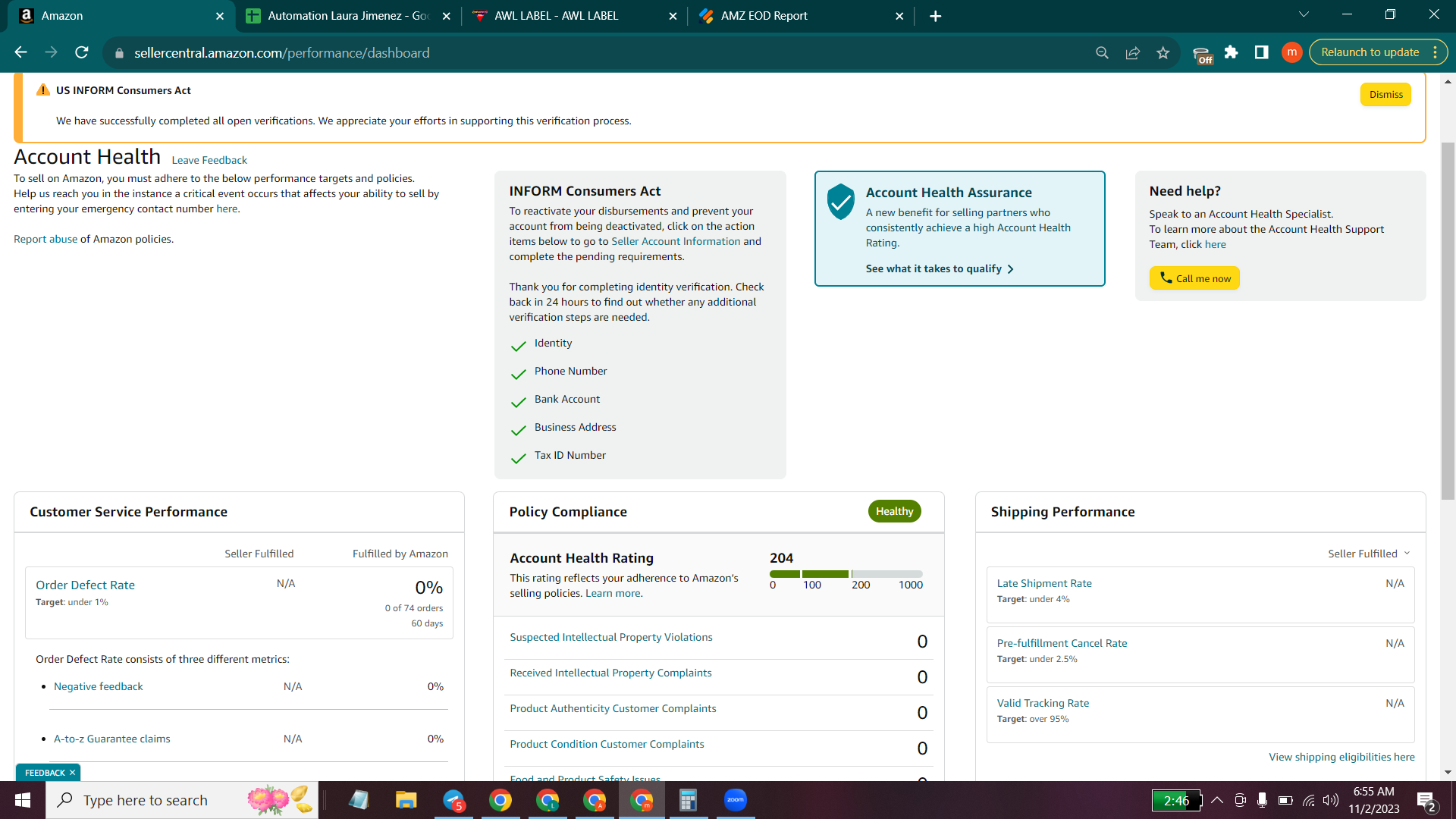Open Suspected Intellectual Property Violations
The height and width of the screenshot is (819, 1456).
coord(610,637)
